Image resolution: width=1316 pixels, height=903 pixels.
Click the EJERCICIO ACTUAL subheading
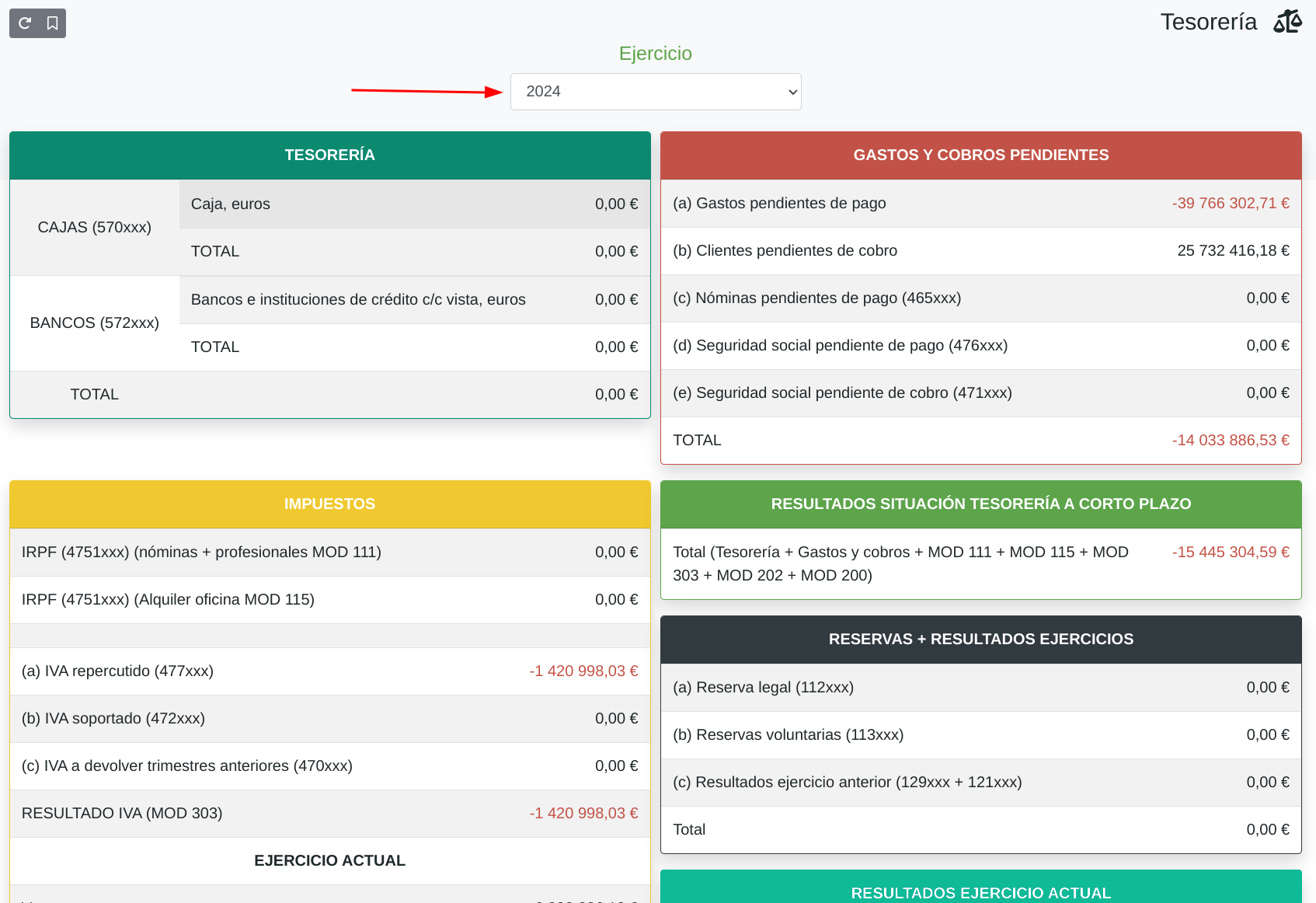(330, 861)
